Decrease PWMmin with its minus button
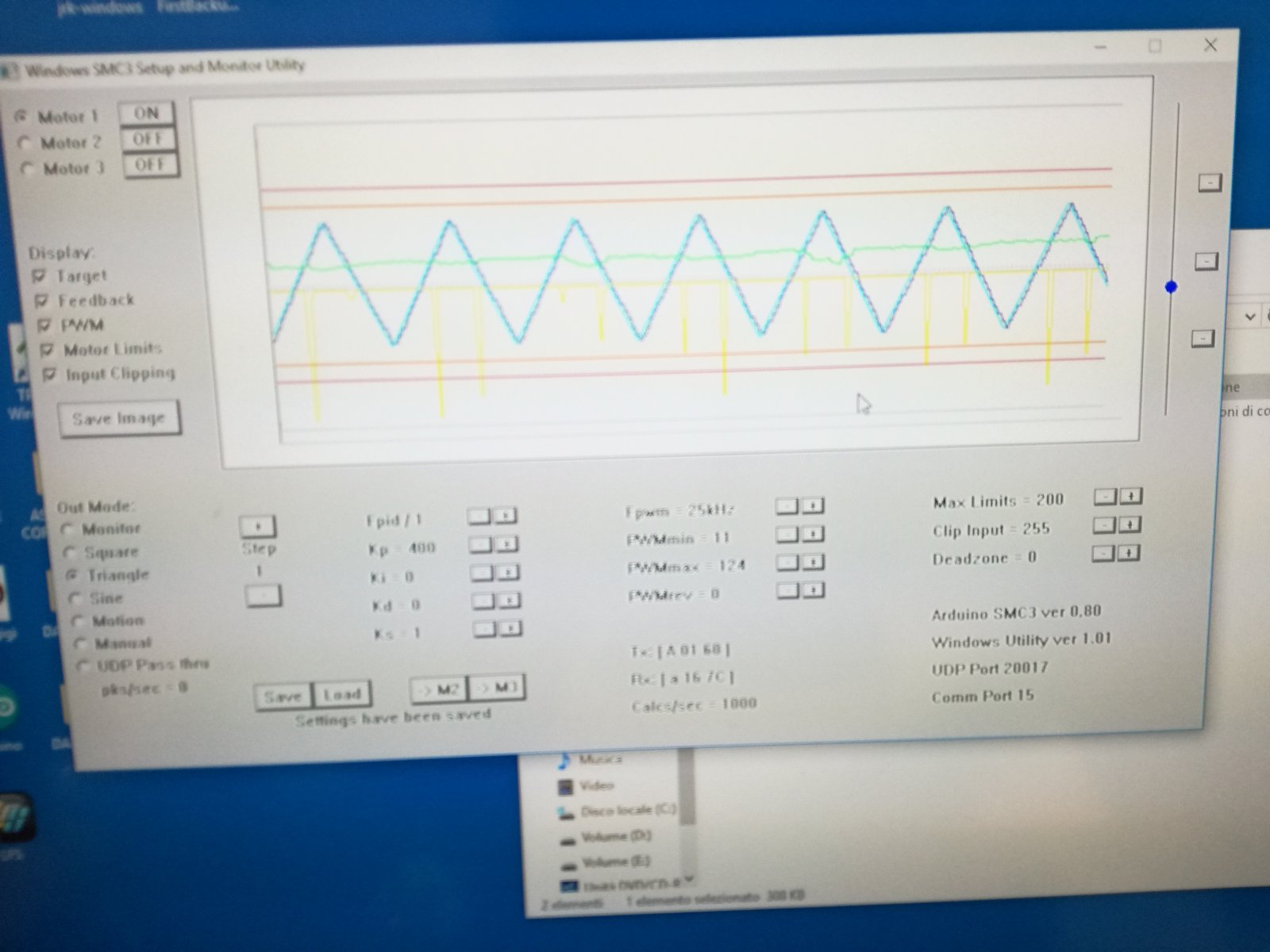This screenshot has width=1270, height=952. coord(787,535)
